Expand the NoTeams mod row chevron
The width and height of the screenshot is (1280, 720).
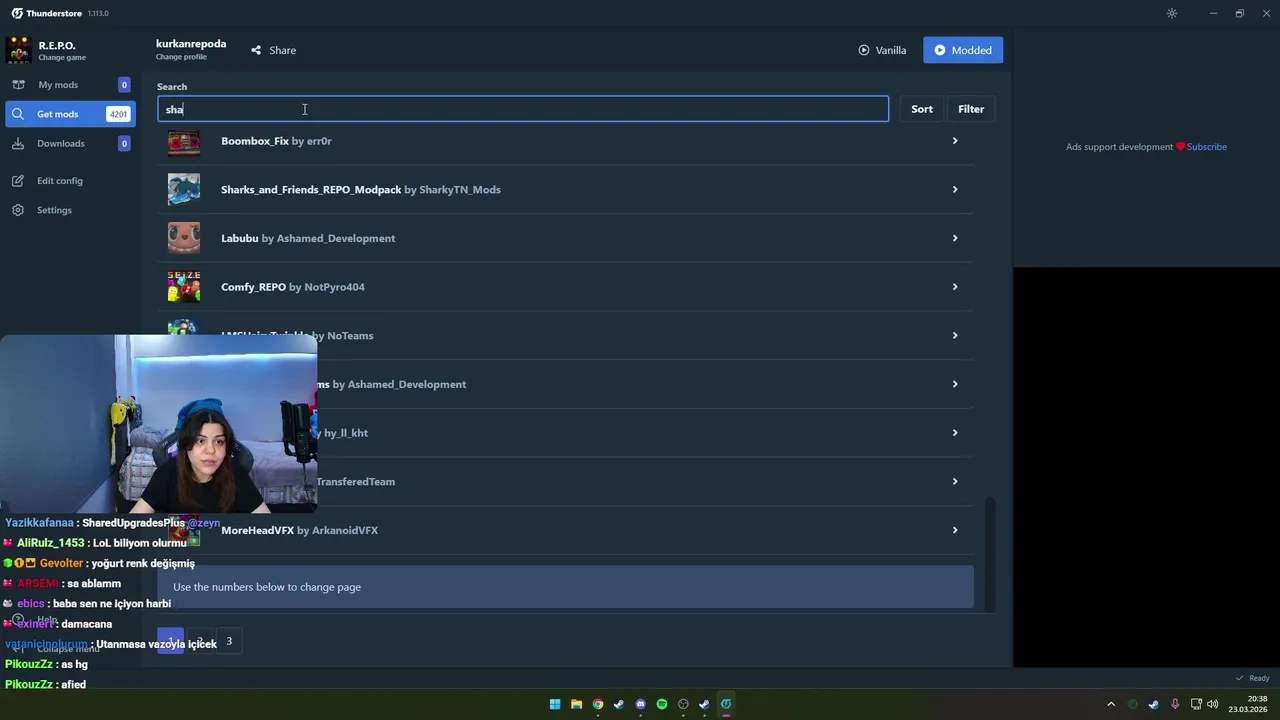(x=955, y=335)
